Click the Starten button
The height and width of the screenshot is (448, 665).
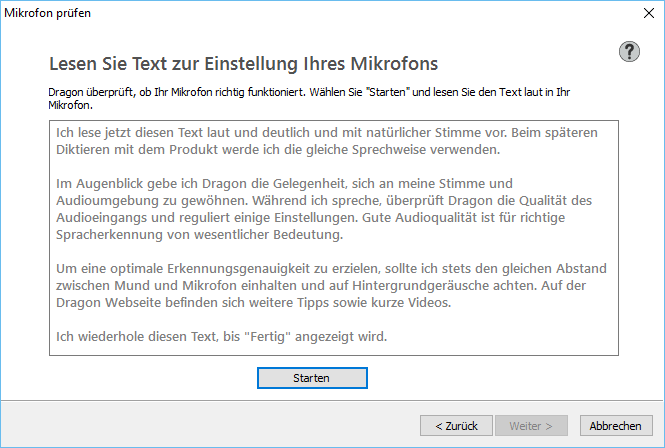[x=312, y=378]
